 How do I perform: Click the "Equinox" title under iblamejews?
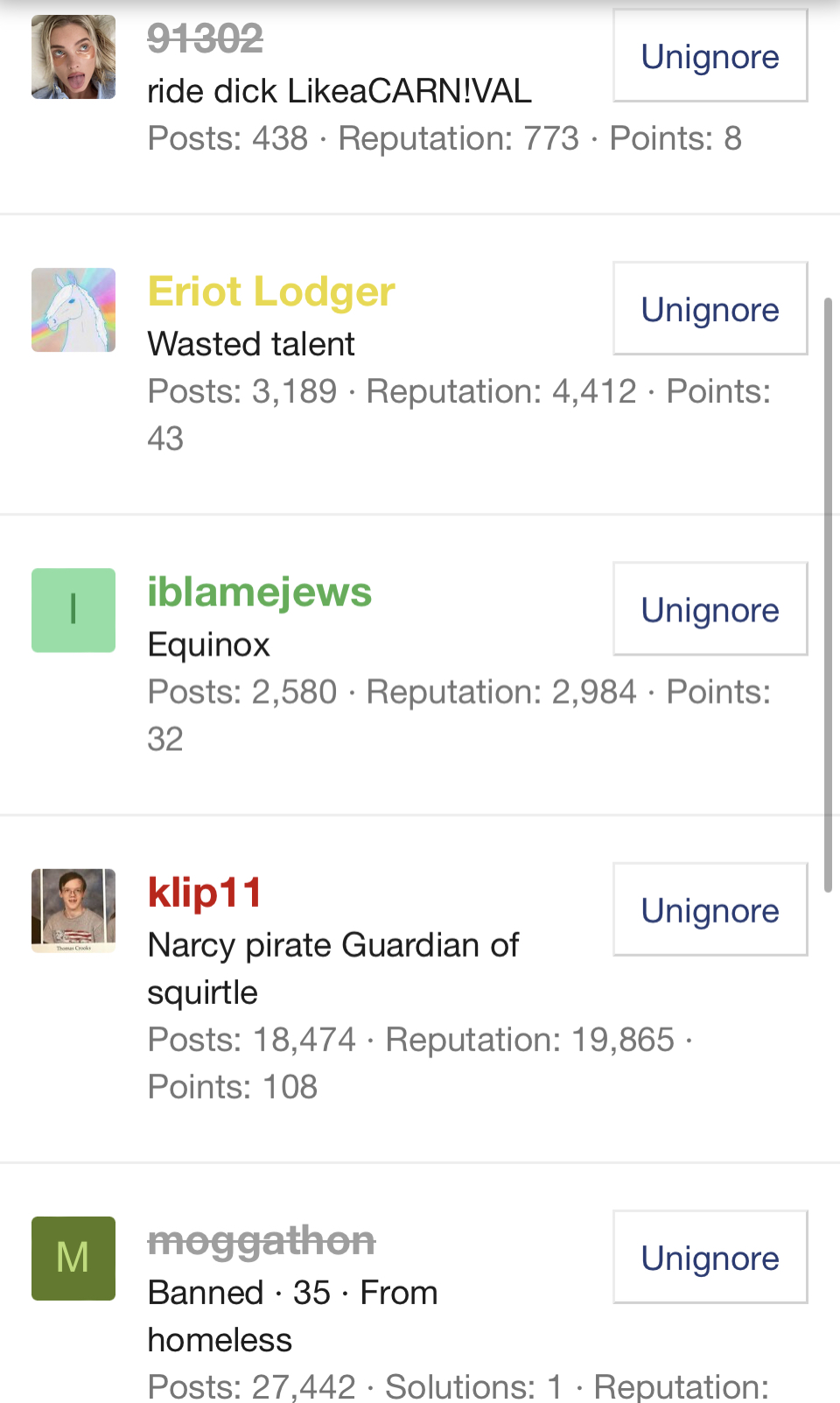(209, 644)
